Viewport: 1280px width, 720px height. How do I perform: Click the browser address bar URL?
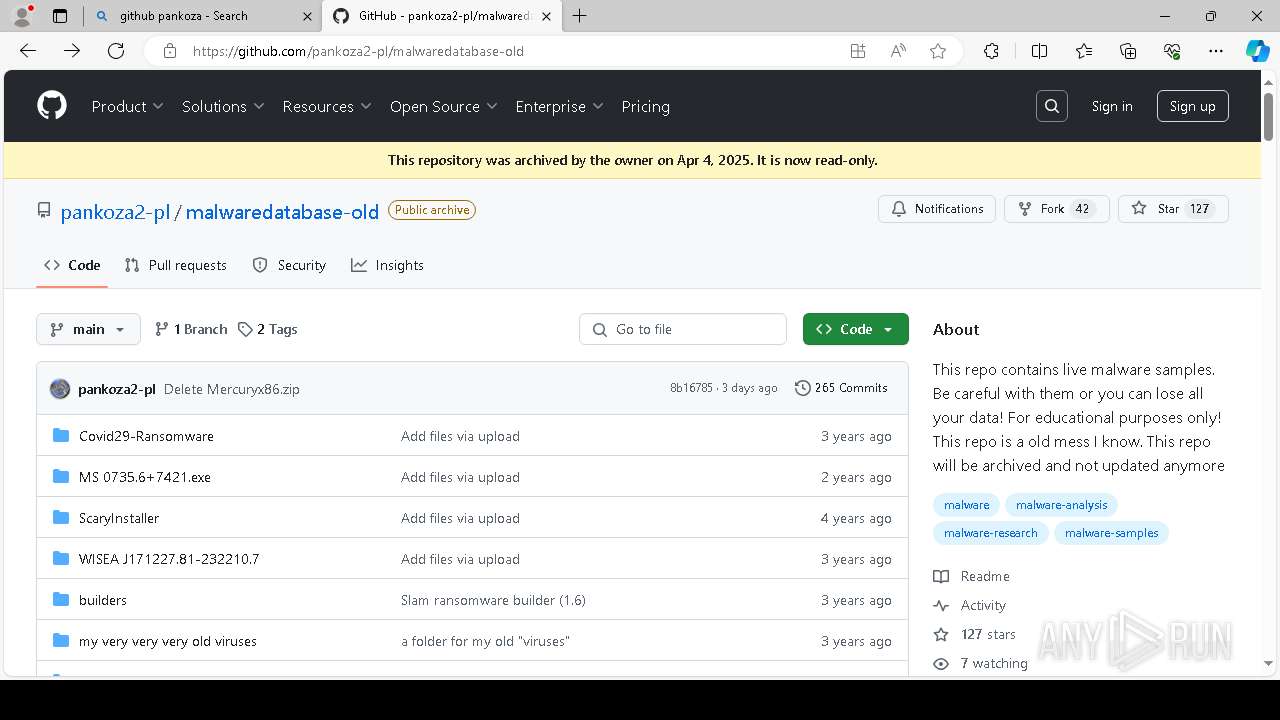coord(358,51)
